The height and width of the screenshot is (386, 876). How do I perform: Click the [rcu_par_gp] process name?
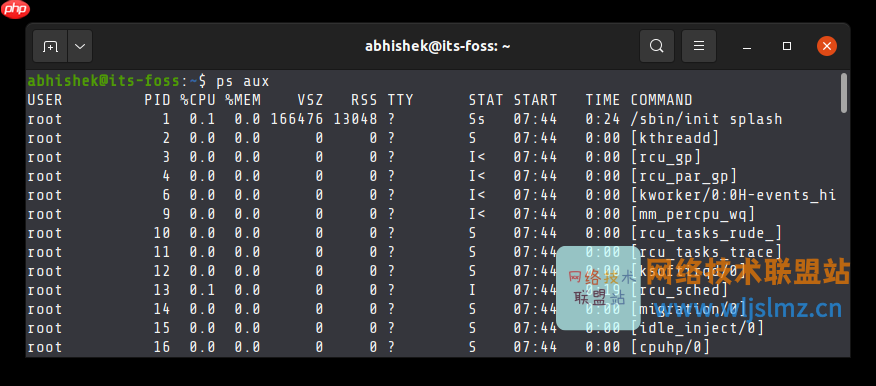tap(684, 176)
